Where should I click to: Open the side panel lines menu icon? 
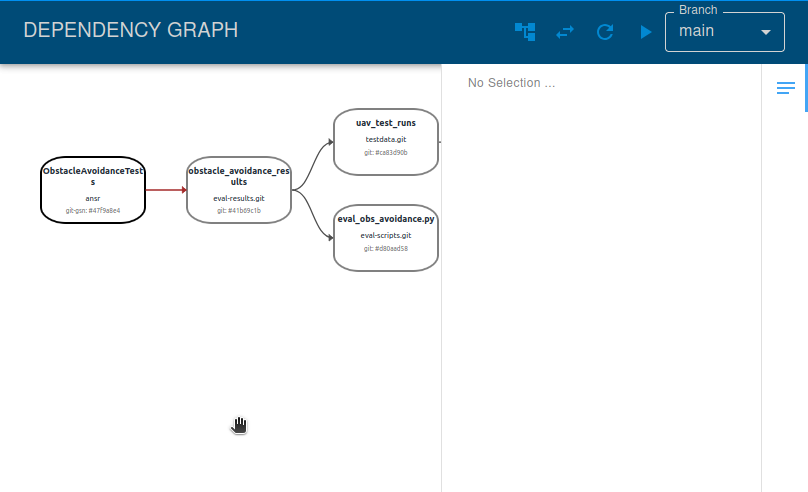click(x=785, y=88)
